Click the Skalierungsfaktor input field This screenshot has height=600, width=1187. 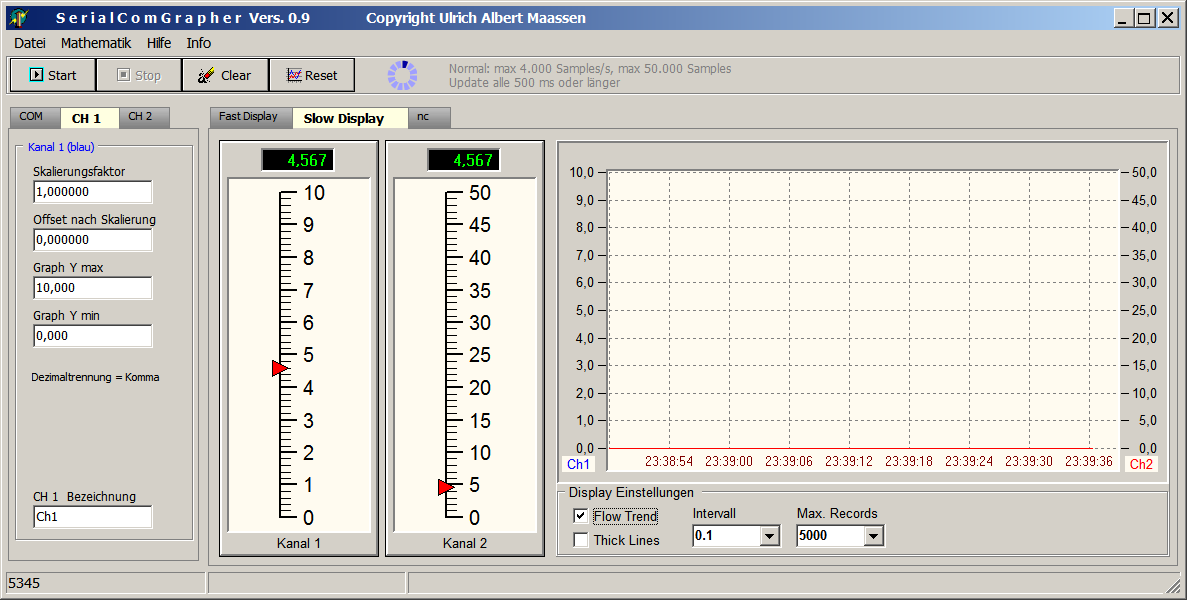(x=92, y=192)
